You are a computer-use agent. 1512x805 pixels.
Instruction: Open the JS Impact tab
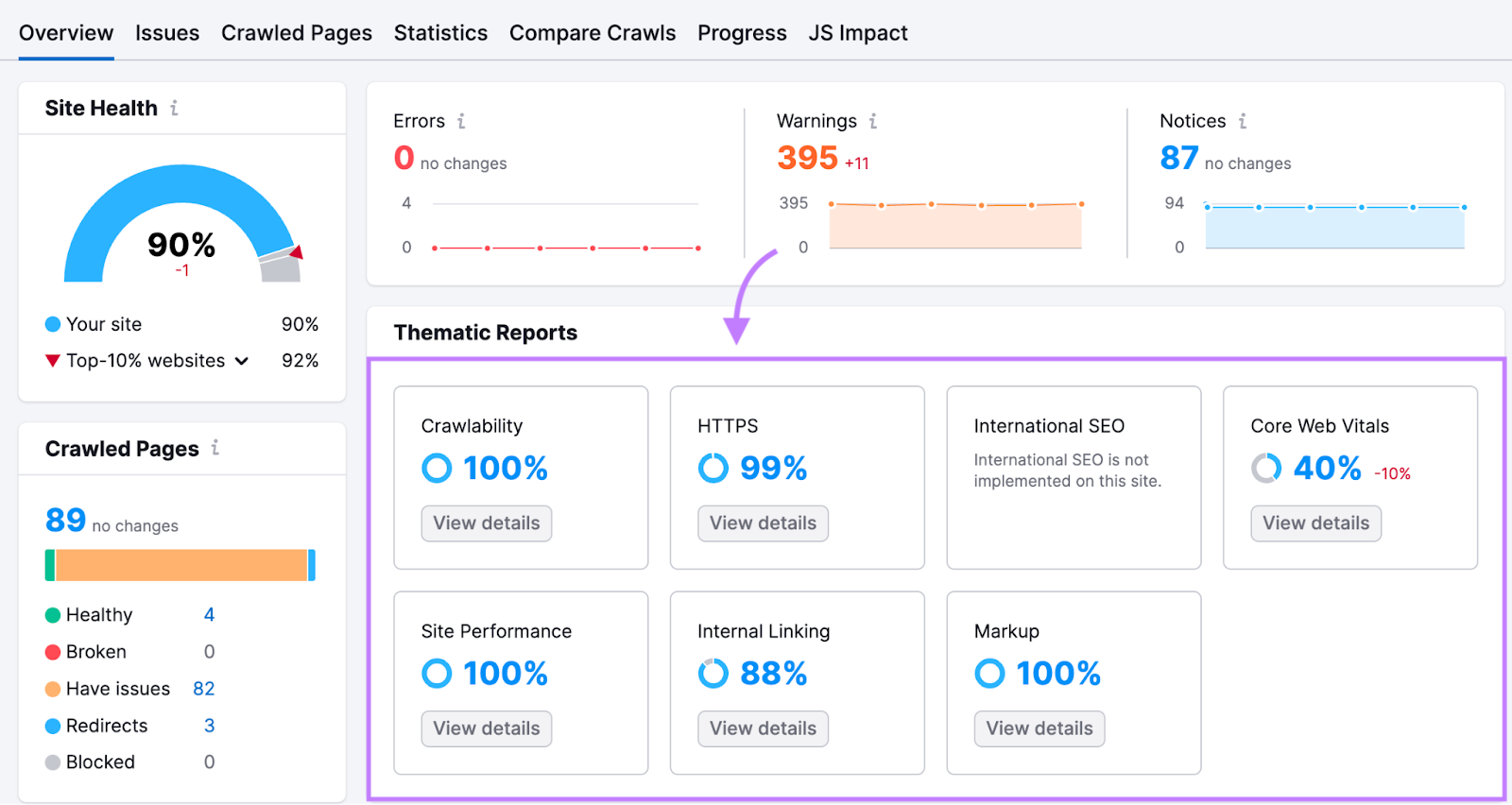(858, 33)
